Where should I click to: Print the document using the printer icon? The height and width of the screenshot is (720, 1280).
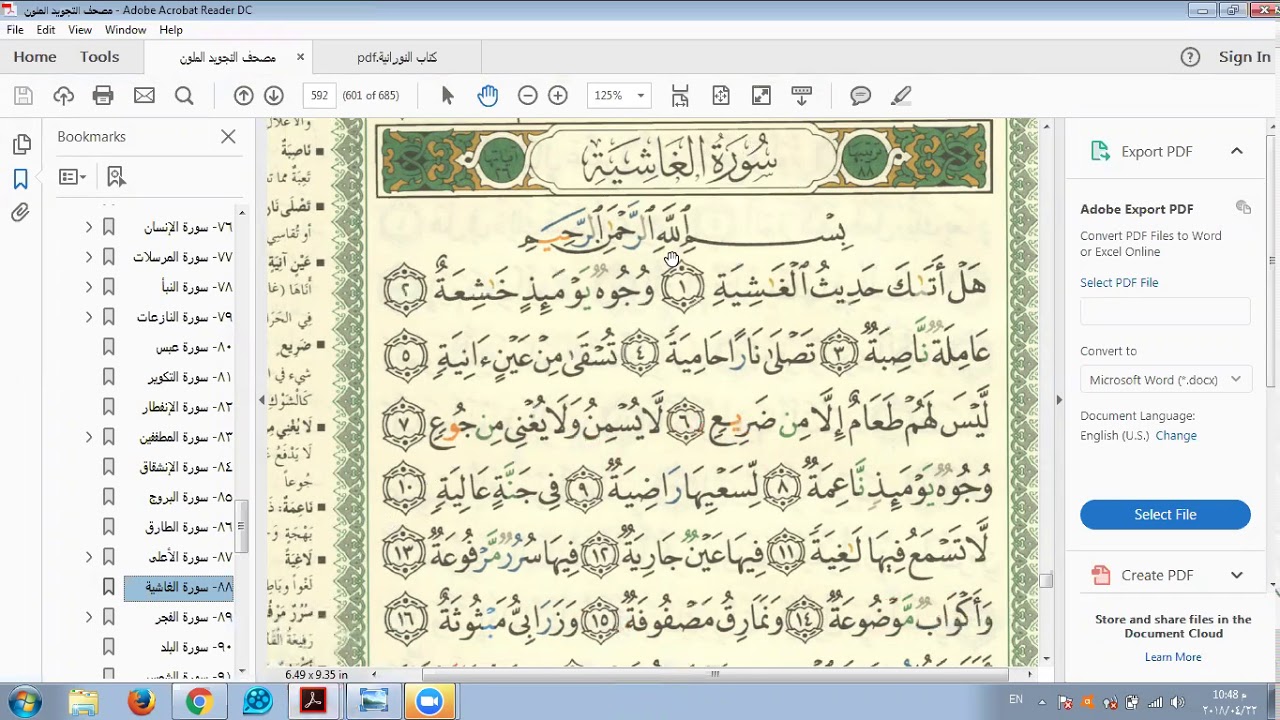click(103, 96)
